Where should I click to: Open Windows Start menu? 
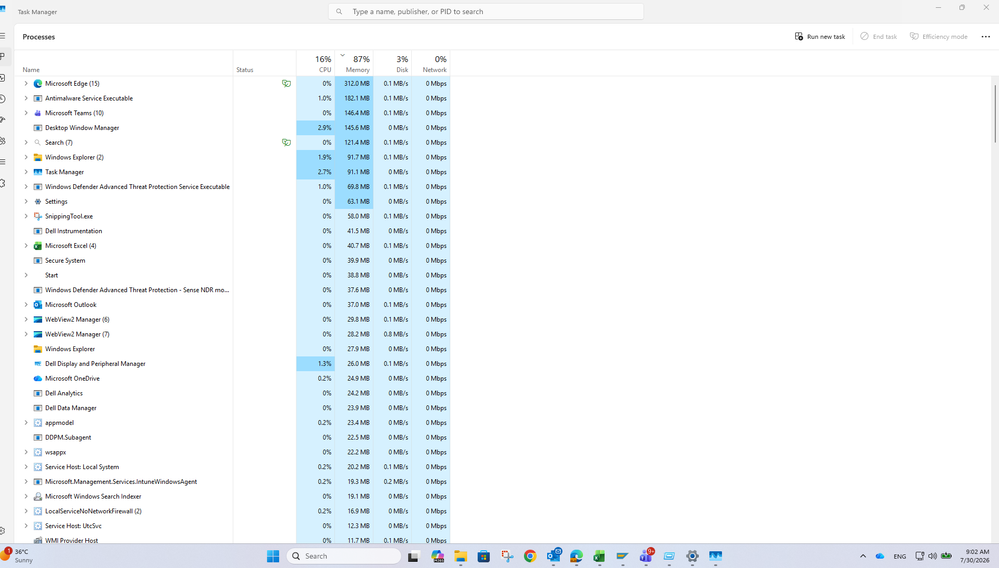[273, 556]
